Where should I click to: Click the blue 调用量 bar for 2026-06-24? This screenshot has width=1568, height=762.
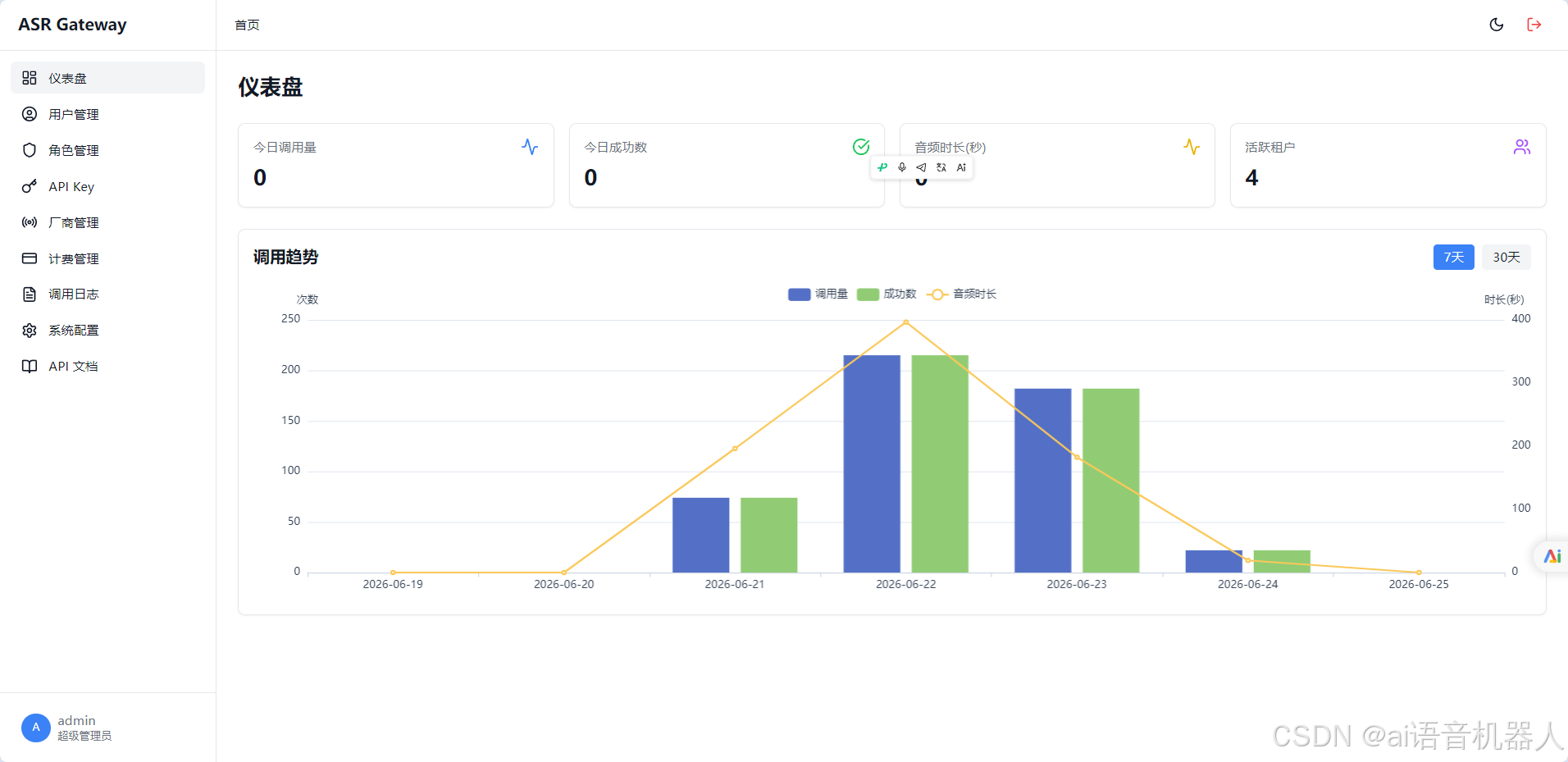pos(1214,561)
